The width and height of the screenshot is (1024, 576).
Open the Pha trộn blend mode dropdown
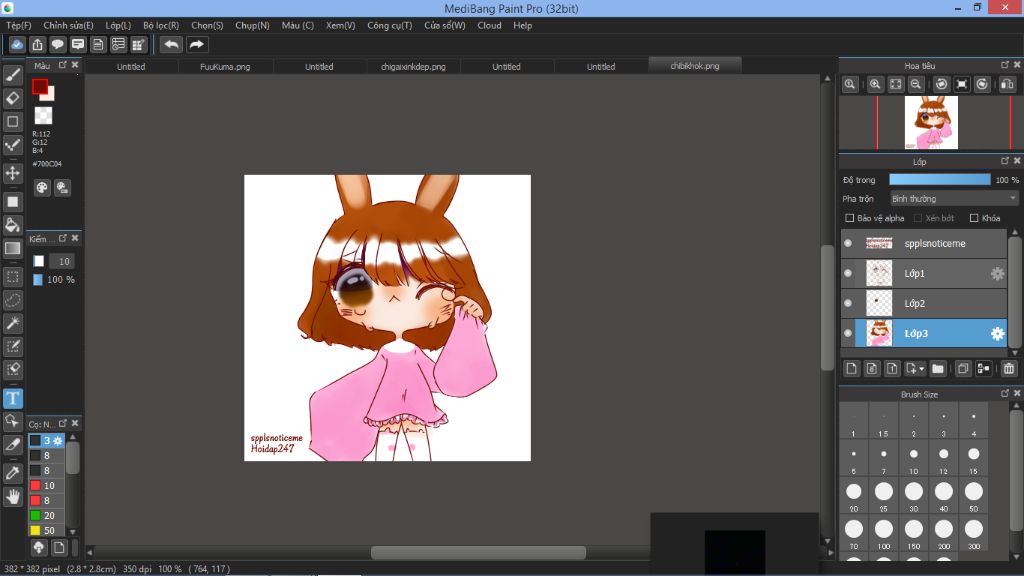[x=954, y=199]
